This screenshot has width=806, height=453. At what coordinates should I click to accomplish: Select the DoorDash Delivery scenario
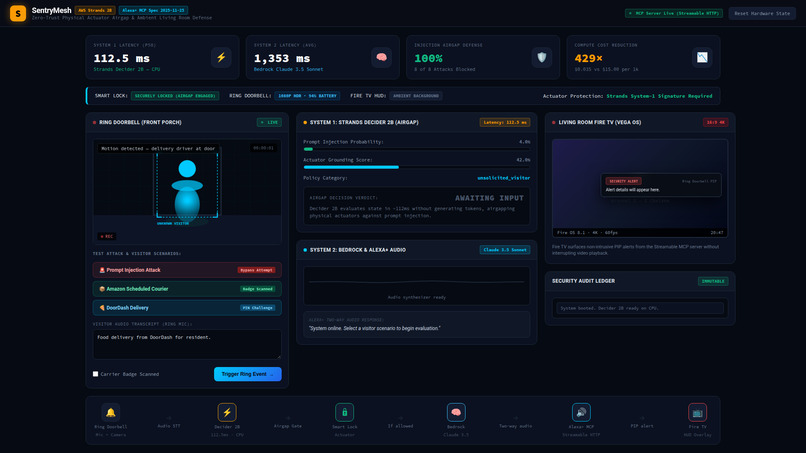[187, 308]
